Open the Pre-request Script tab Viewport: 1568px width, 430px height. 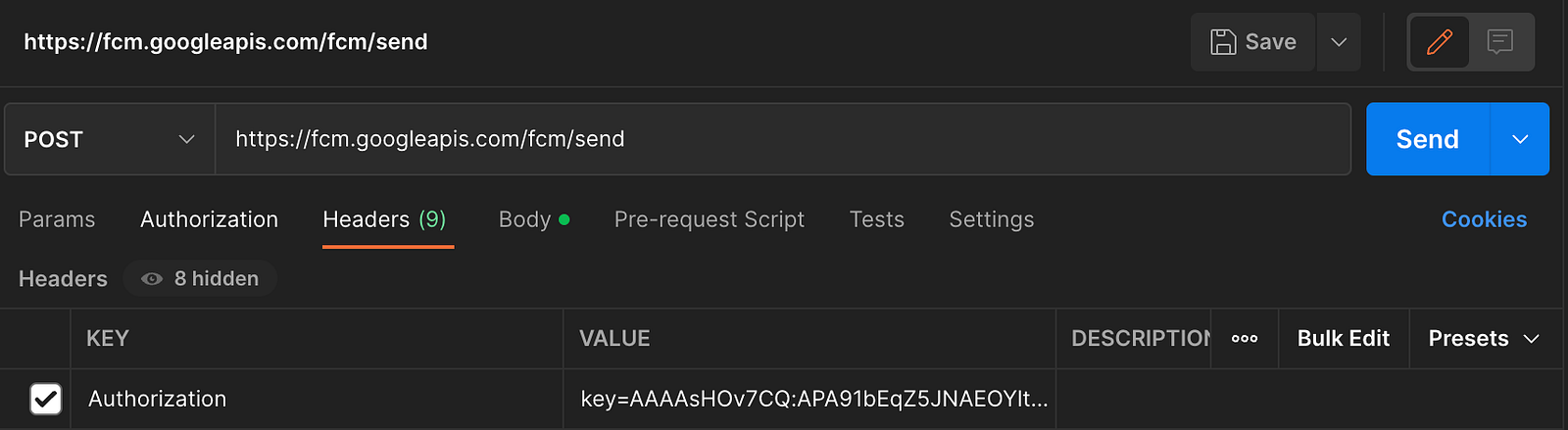(710, 219)
